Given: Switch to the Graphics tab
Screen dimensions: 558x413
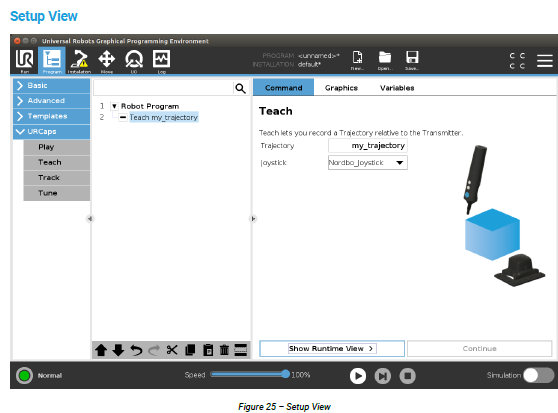Looking at the screenshot, I should (x=341, y=88).
